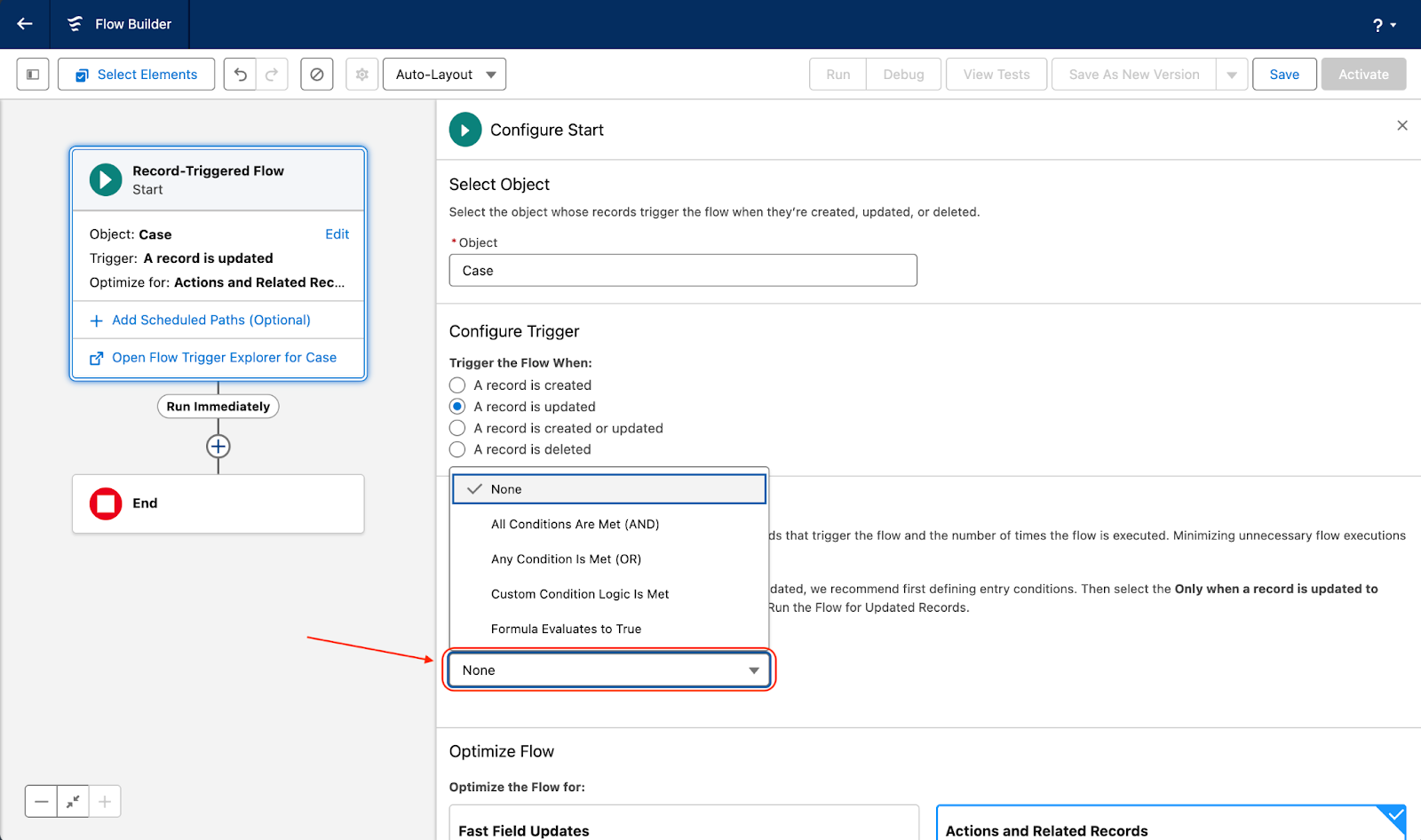1421x840 pixels.
Task: Click the undo arrow icon
Action: [x=240, y=75]
